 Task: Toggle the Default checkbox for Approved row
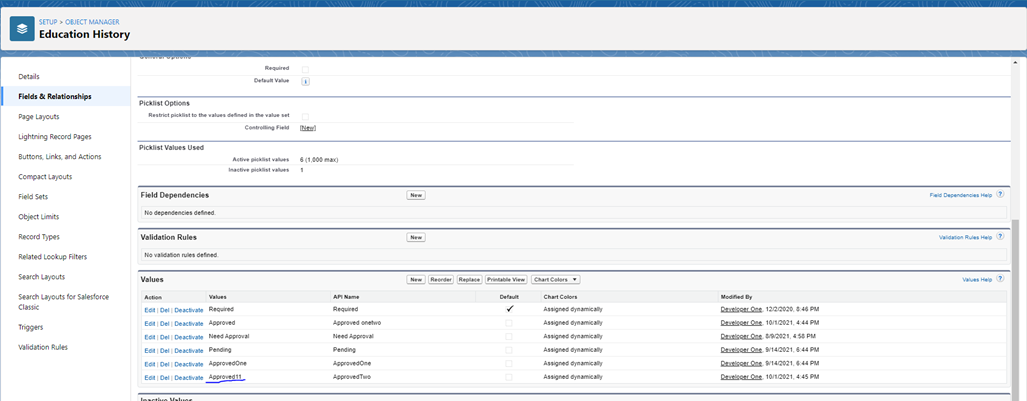pyautogui.click(x=509, y=323)
